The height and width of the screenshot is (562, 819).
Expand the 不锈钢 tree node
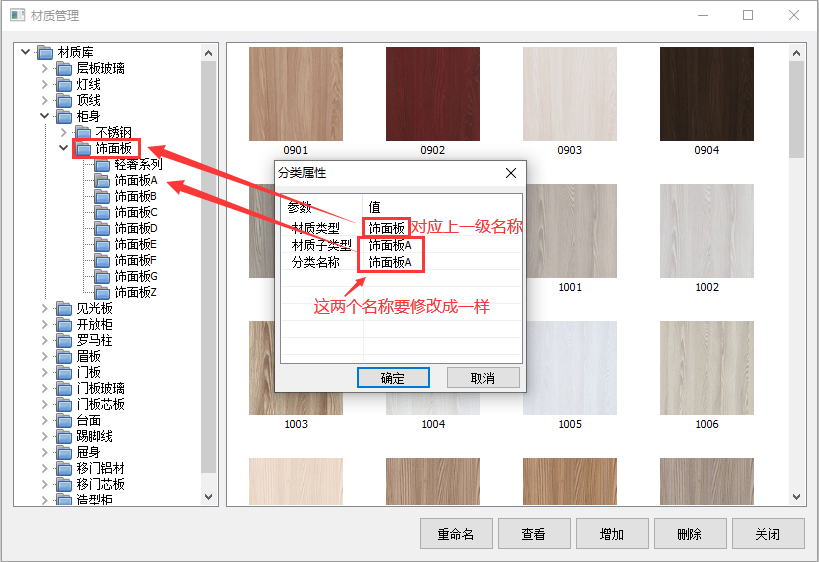point(64,133)
